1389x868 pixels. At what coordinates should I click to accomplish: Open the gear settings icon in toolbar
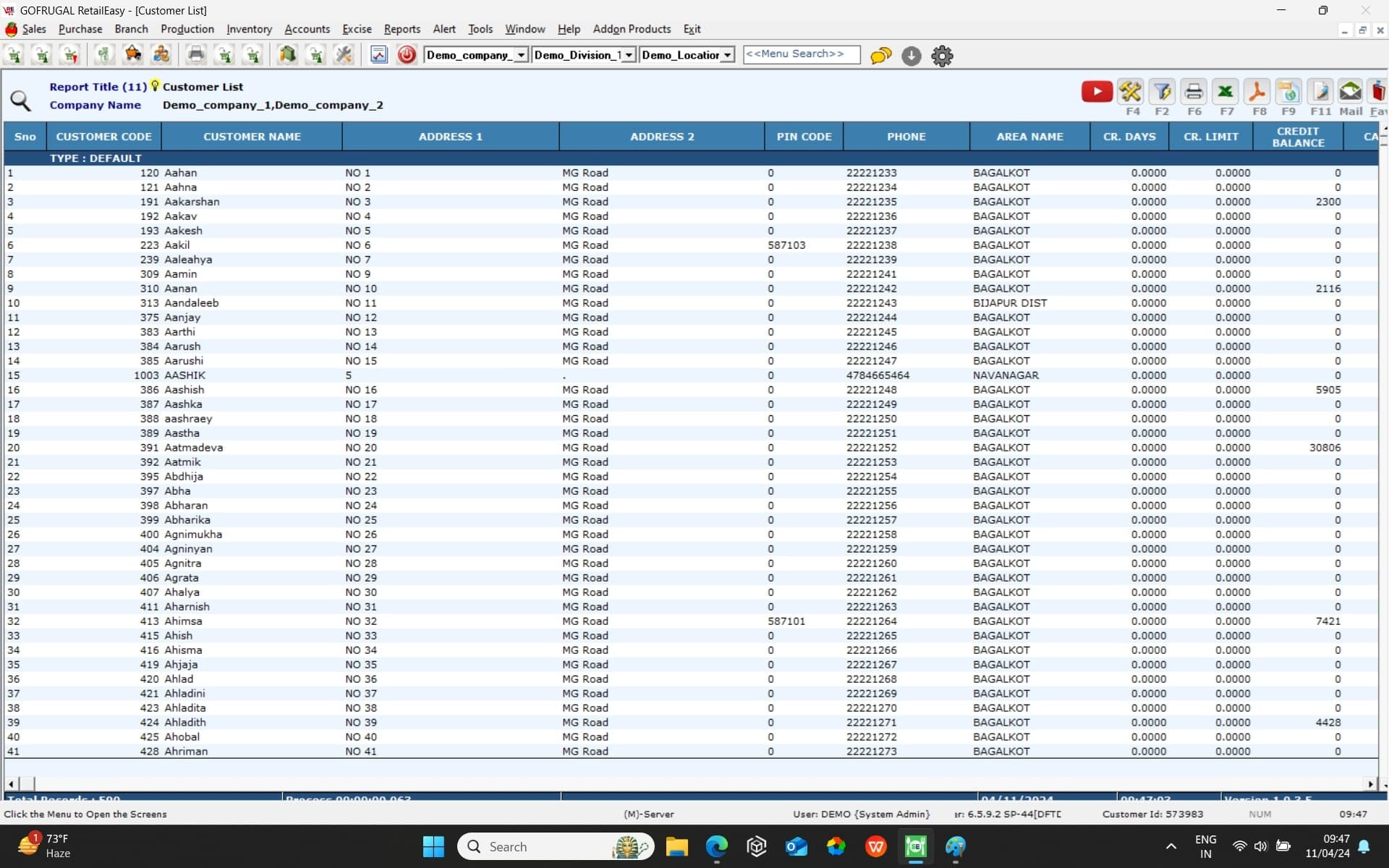(x=942, y=56)
